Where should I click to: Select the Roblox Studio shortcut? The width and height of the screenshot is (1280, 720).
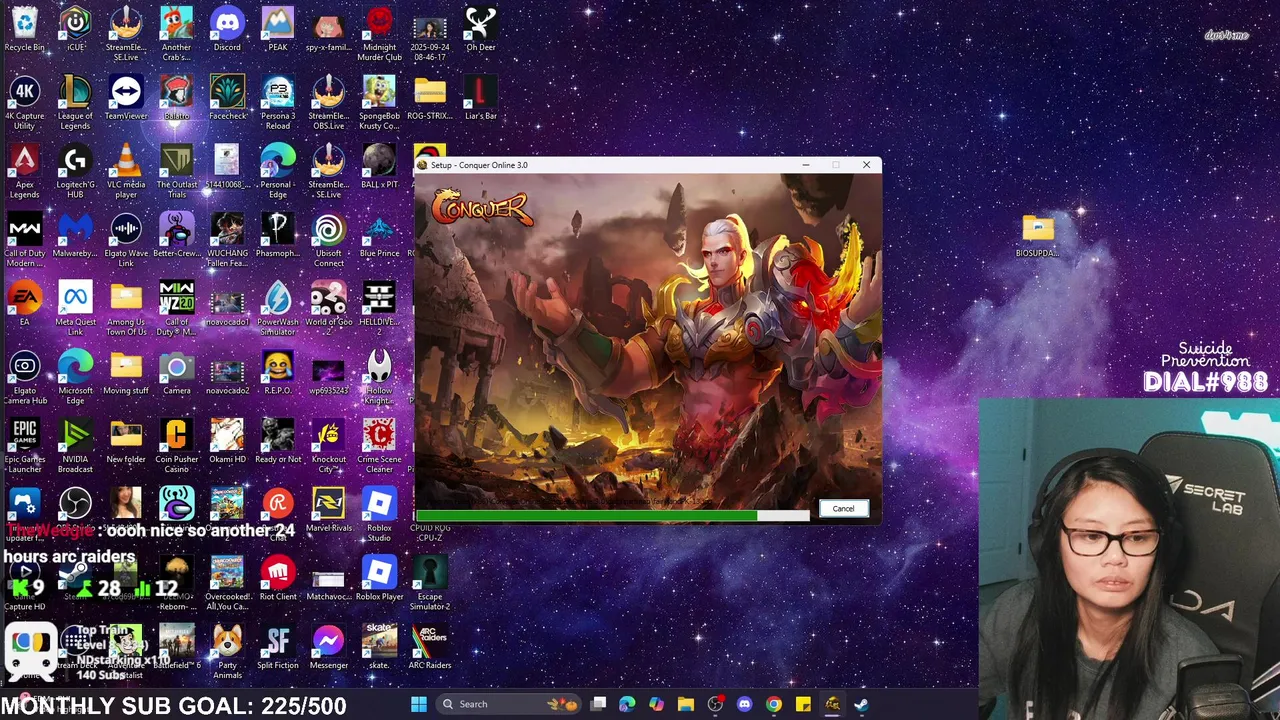(379, 515)
